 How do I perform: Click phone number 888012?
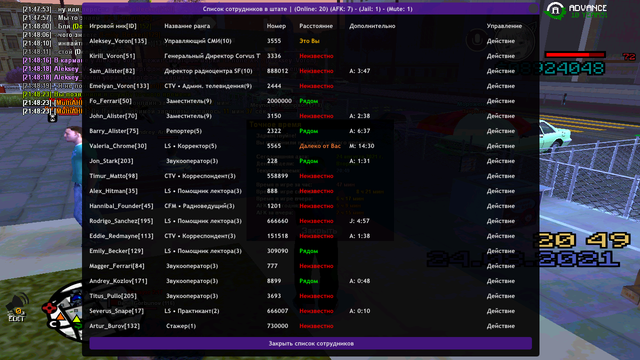[x=277, y=71]
